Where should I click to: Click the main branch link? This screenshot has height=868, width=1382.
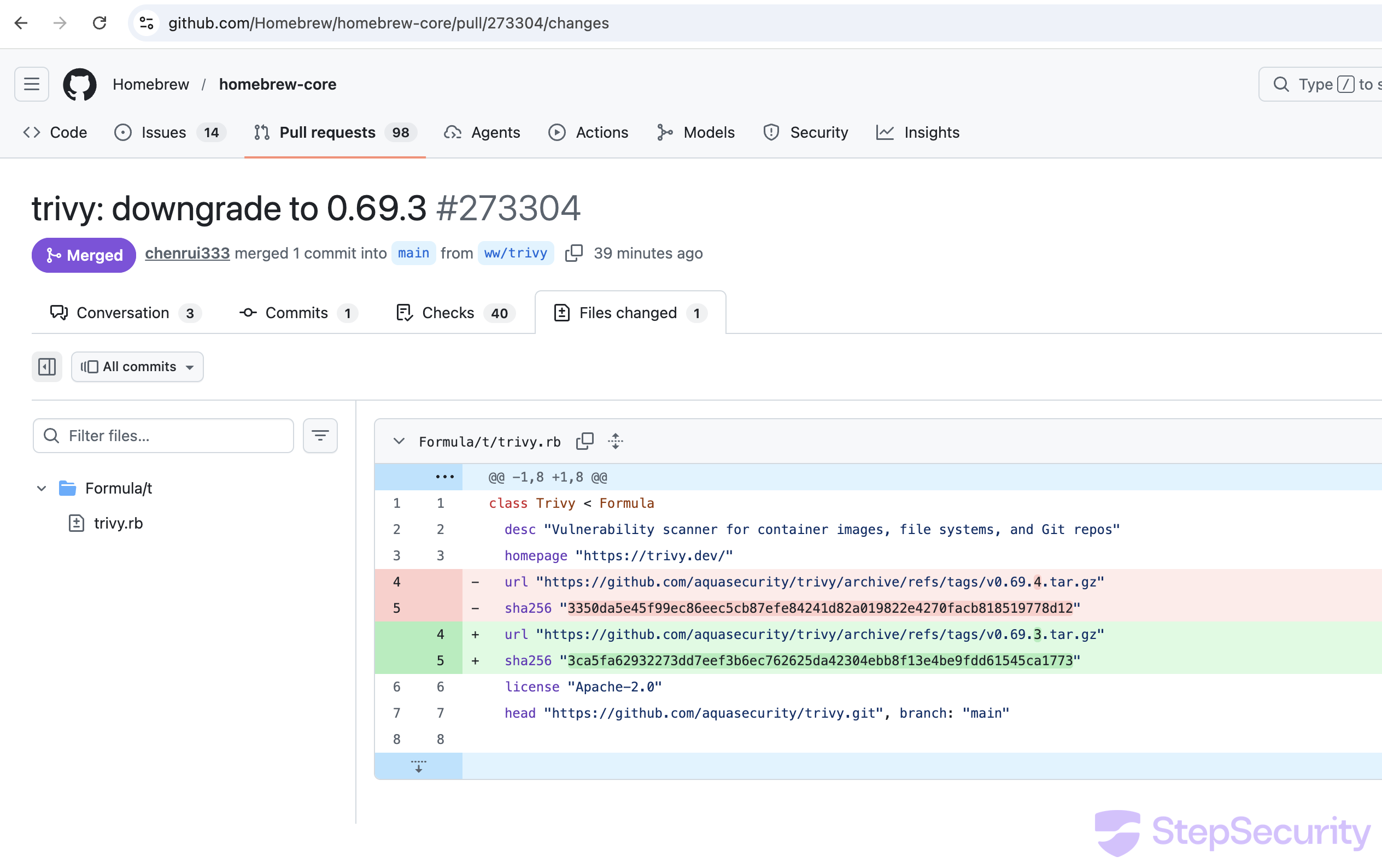[413, 253]
